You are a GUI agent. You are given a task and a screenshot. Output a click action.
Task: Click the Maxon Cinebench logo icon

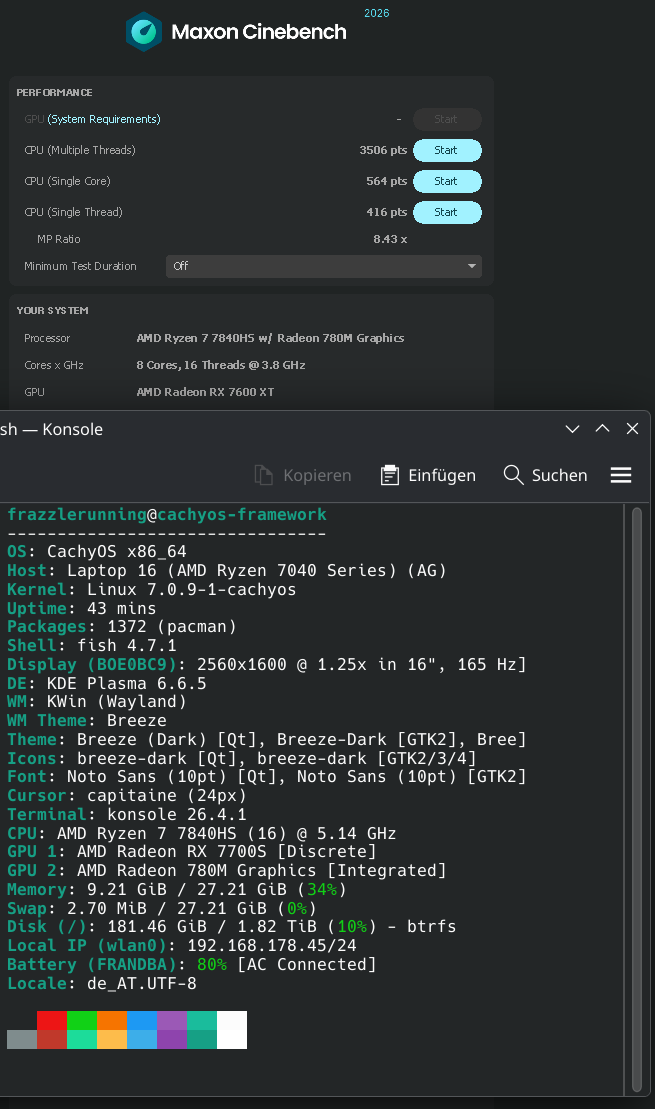(x=144, y=32)
